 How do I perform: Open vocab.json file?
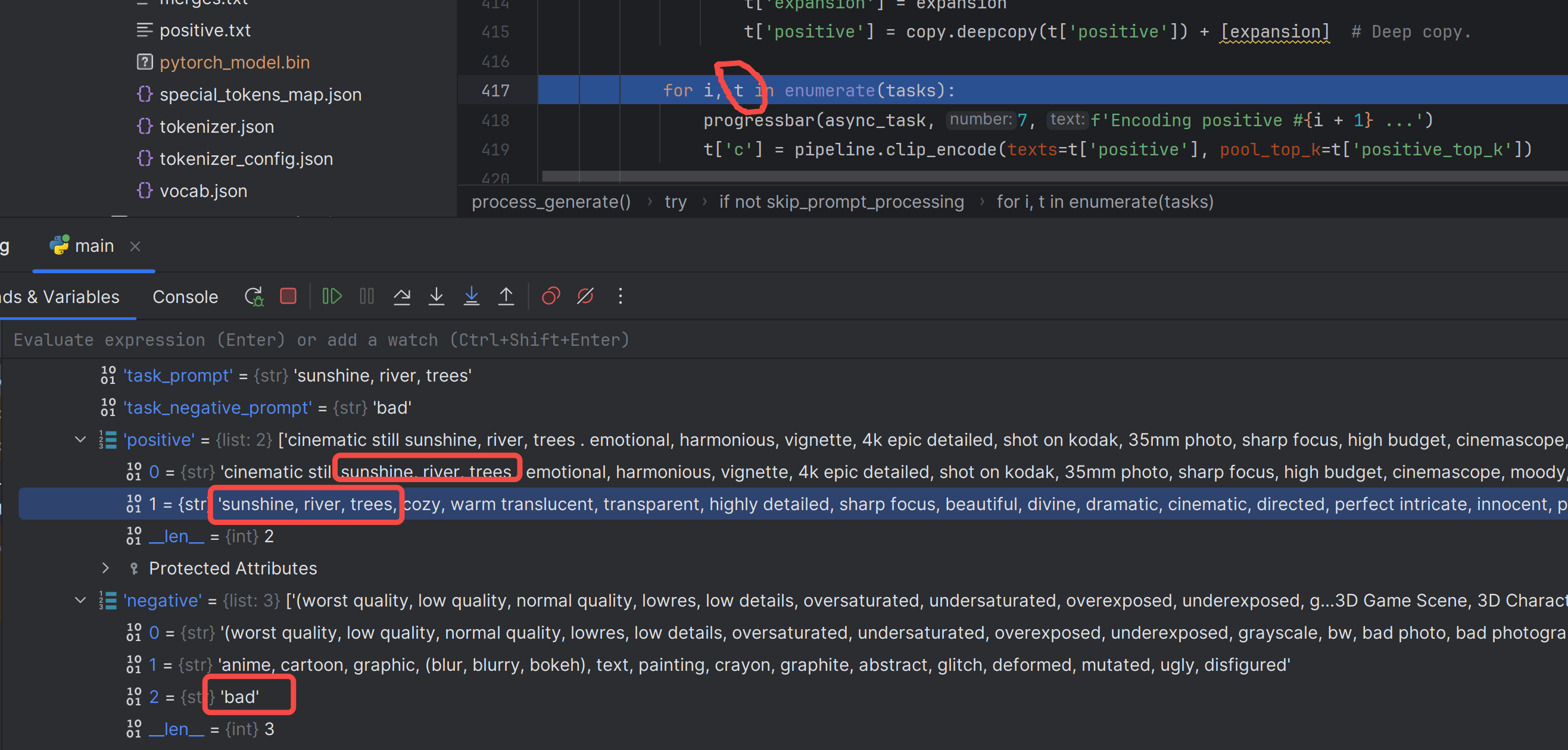click(202, 192)
